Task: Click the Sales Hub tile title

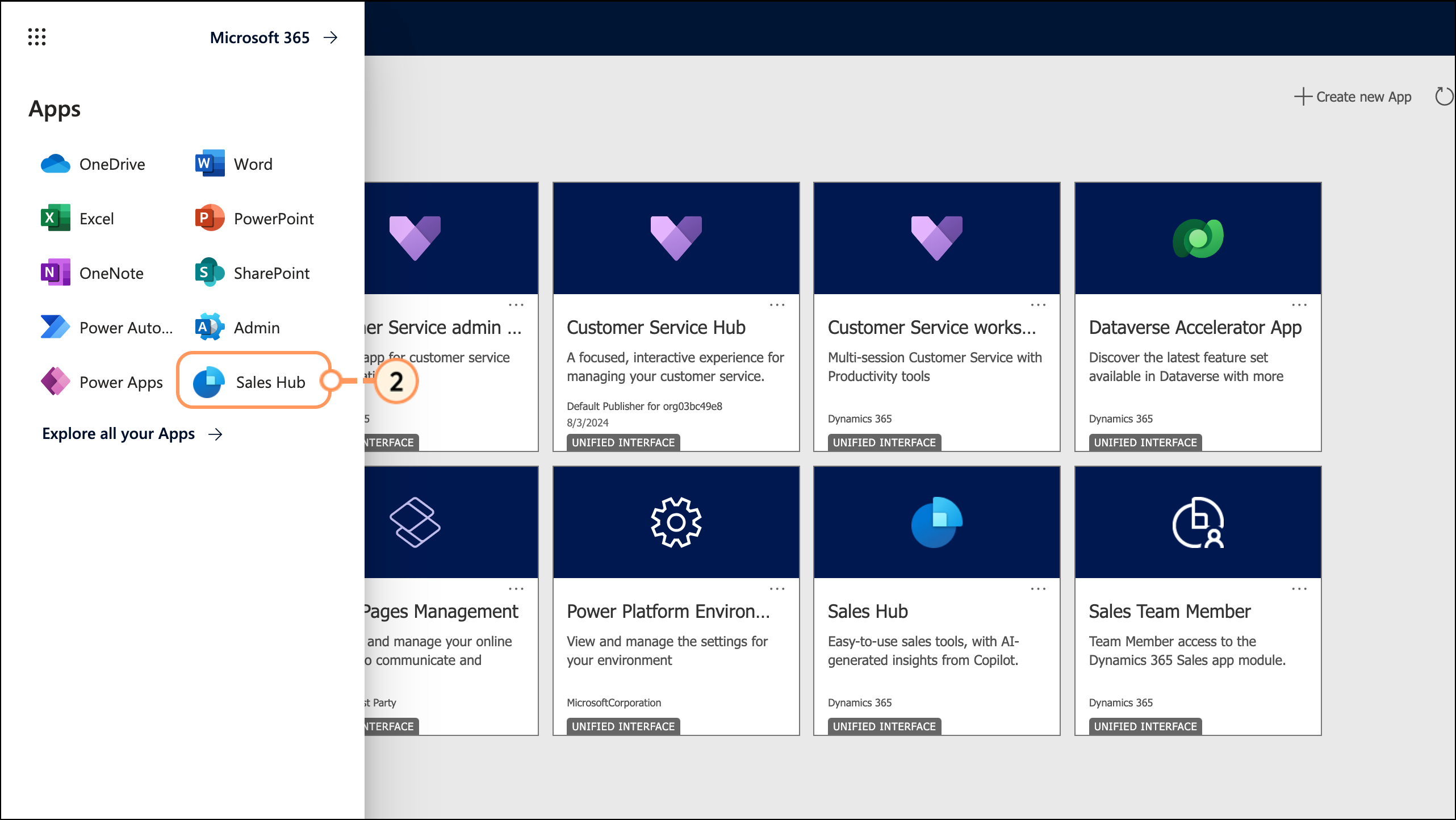Action: click(x=868, y=612)
